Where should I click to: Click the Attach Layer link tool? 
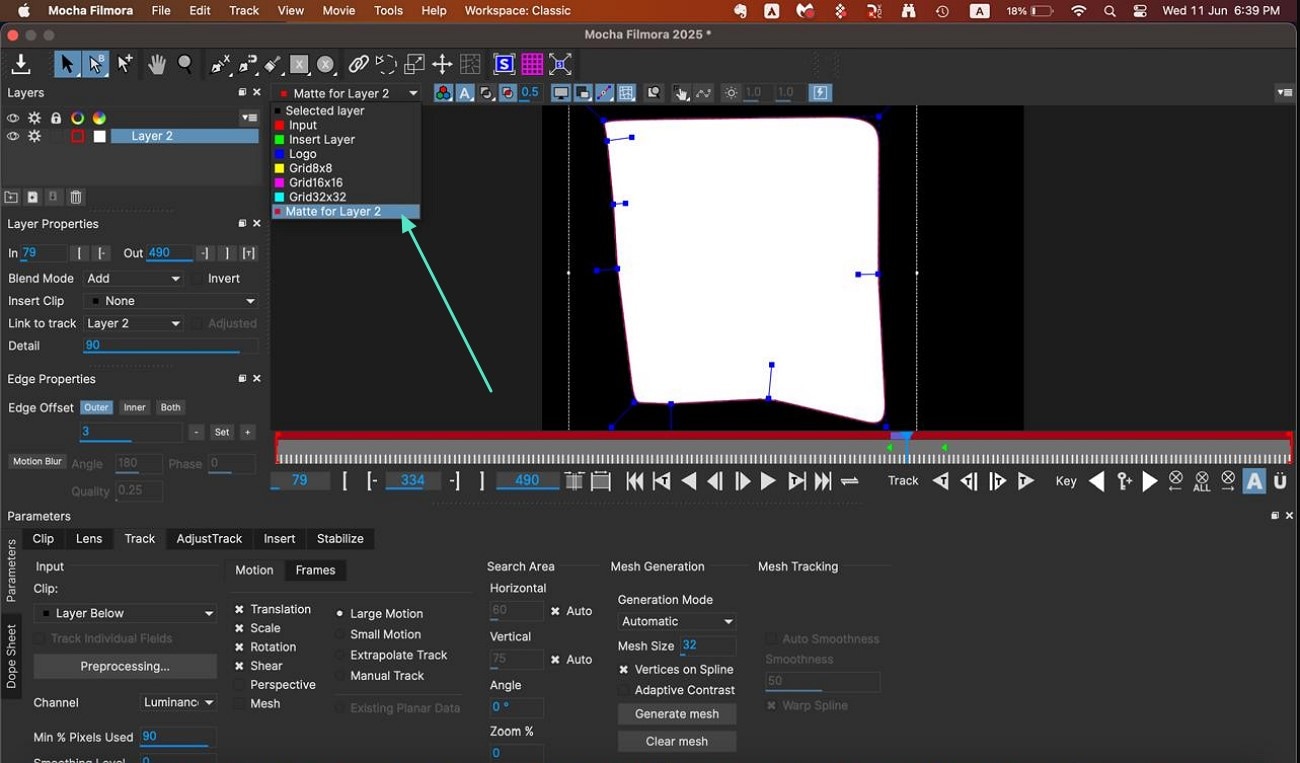pos(359,65)
